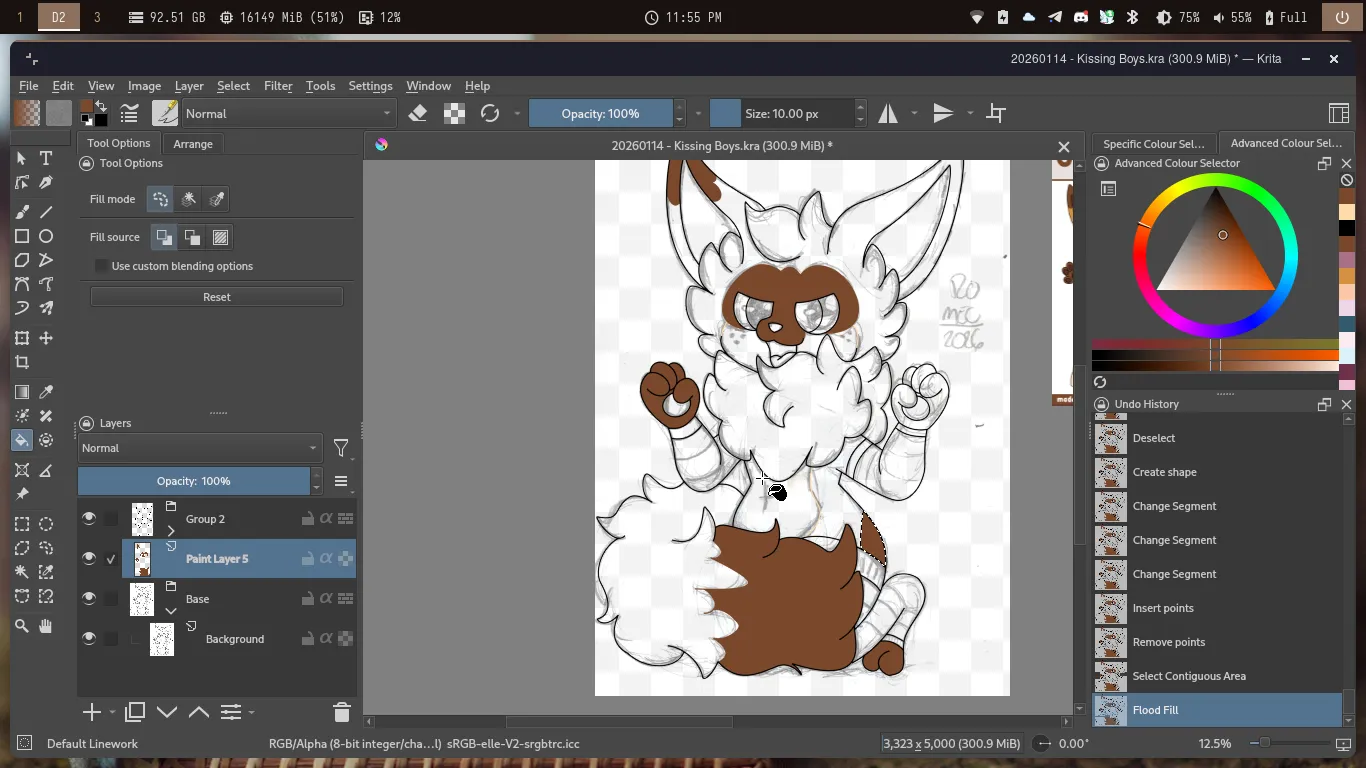
Task: Choose the Zoom tool magnifier
Action: (x=22, y=626)
